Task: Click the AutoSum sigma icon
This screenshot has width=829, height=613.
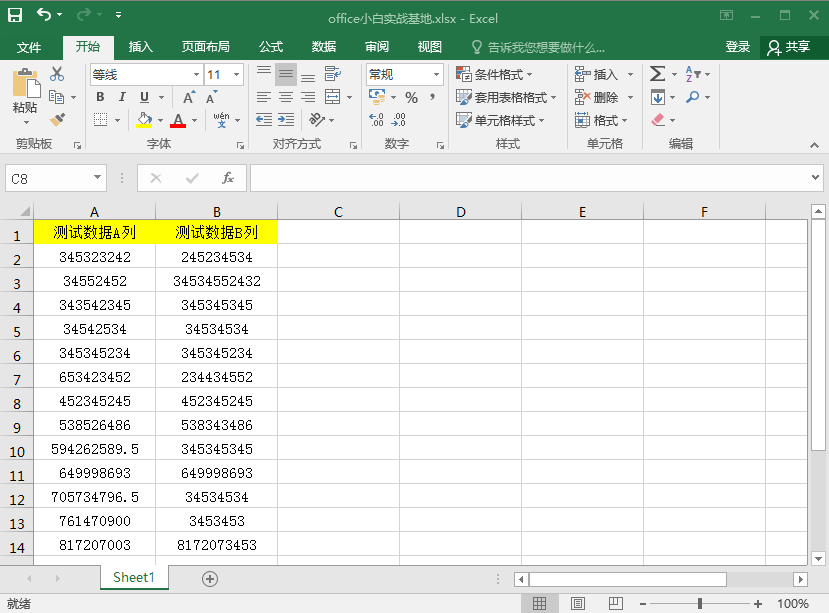Action: tap(657, 74)
